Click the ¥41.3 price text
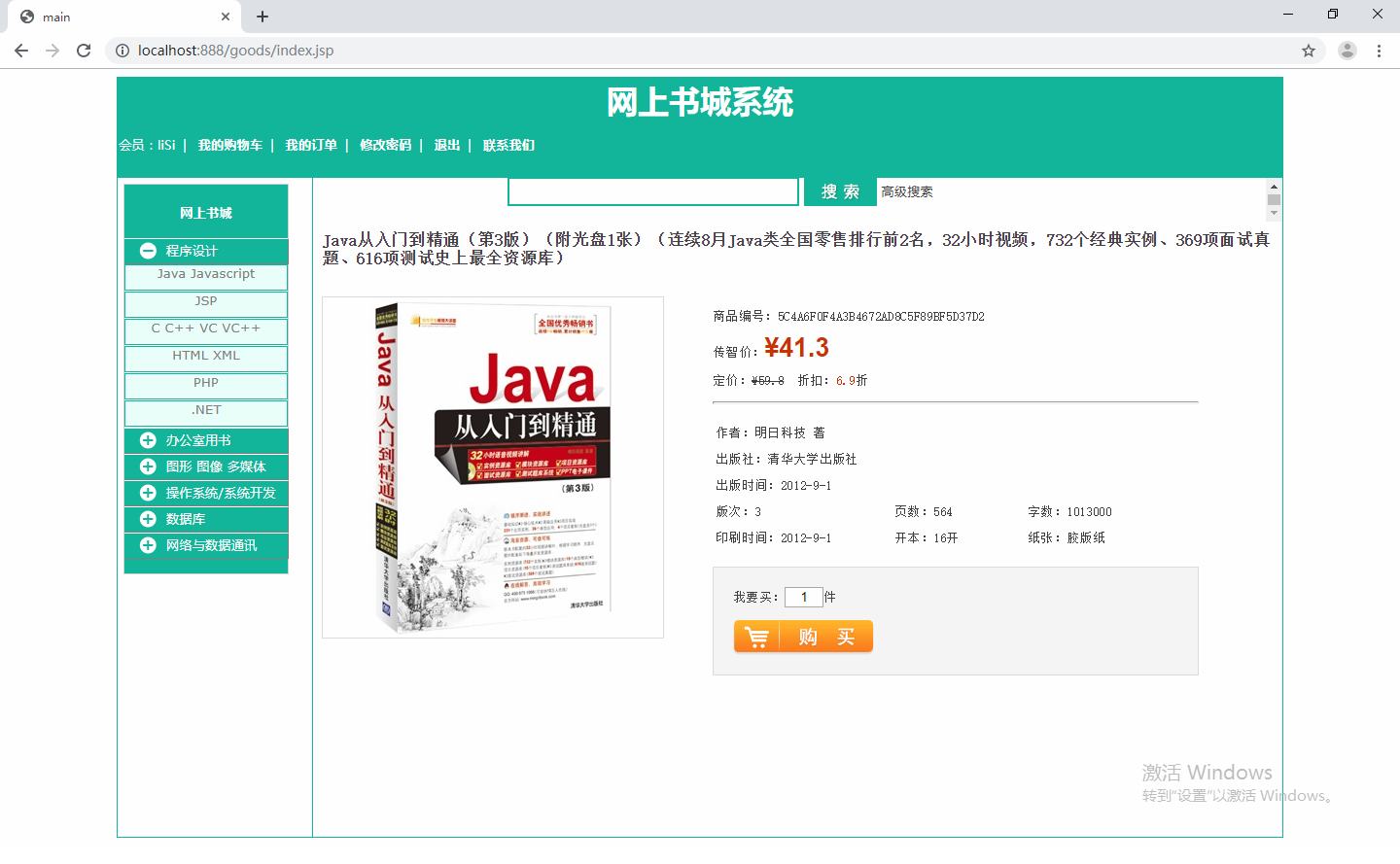 [x=796, y=348]
